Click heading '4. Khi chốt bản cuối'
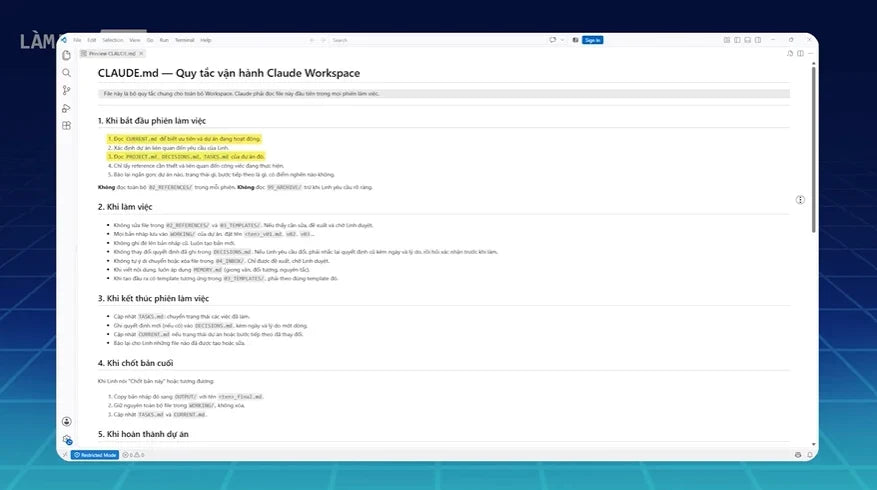 coord(135,362)
